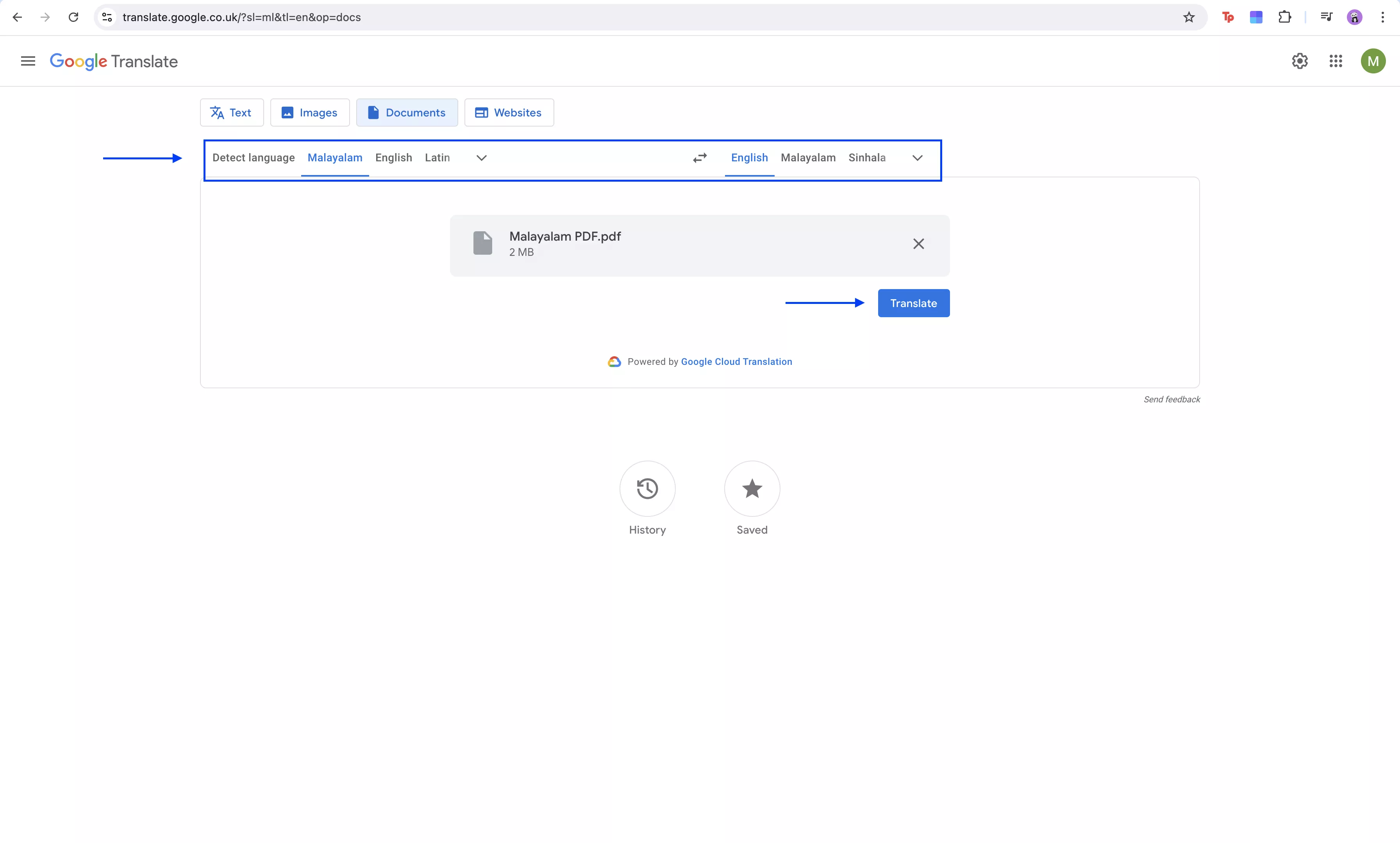Click the blue Translate button

click(x=913, y=304)
